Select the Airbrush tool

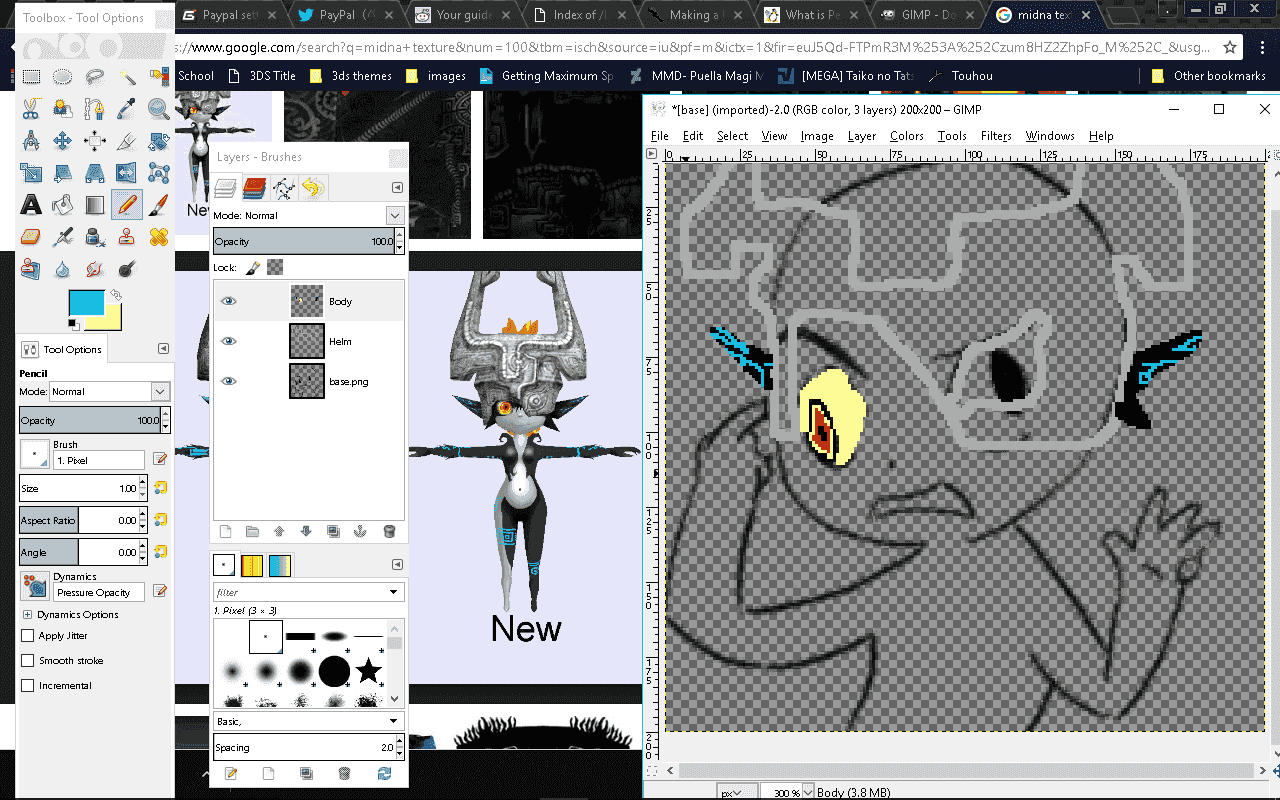pyautogui.click(x=63, y=237)
